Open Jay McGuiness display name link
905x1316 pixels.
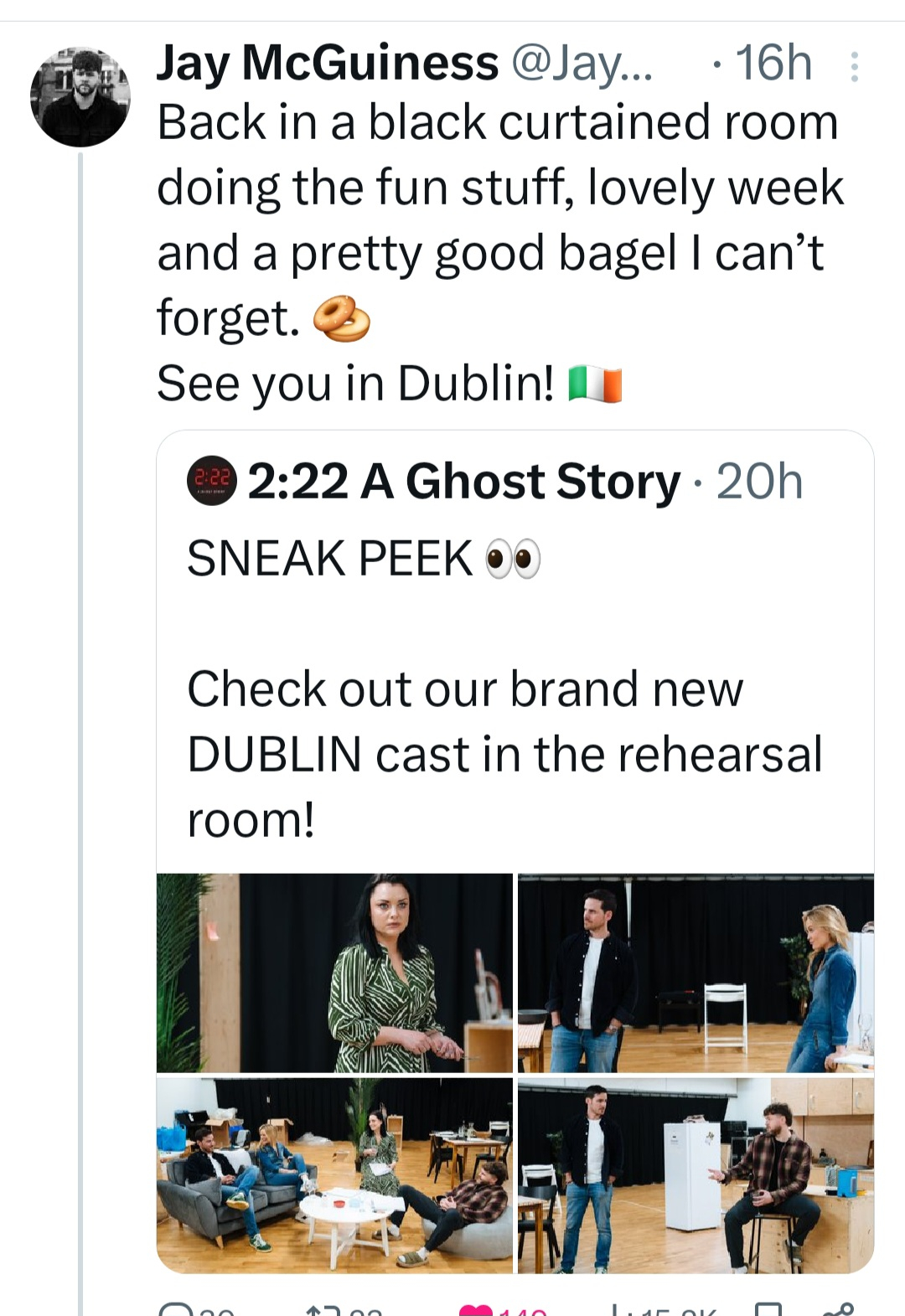tap(328, 63)
